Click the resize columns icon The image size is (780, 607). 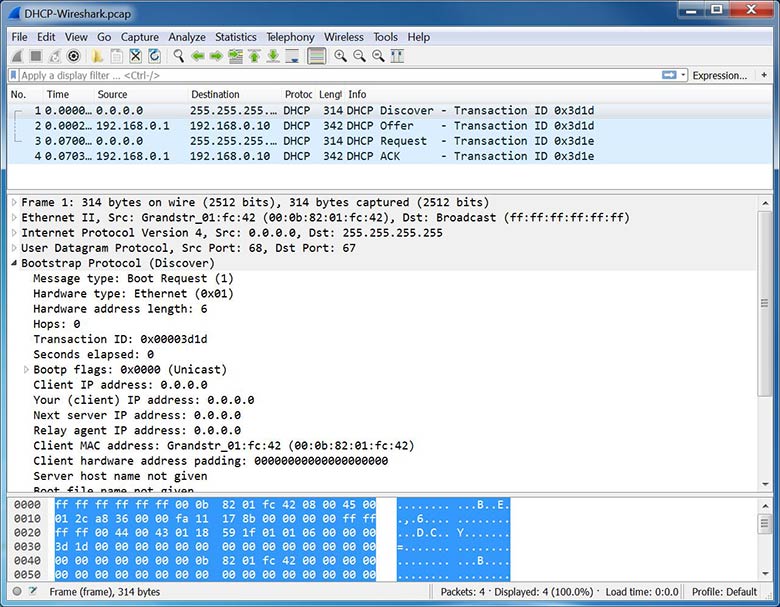coord(397,56)
